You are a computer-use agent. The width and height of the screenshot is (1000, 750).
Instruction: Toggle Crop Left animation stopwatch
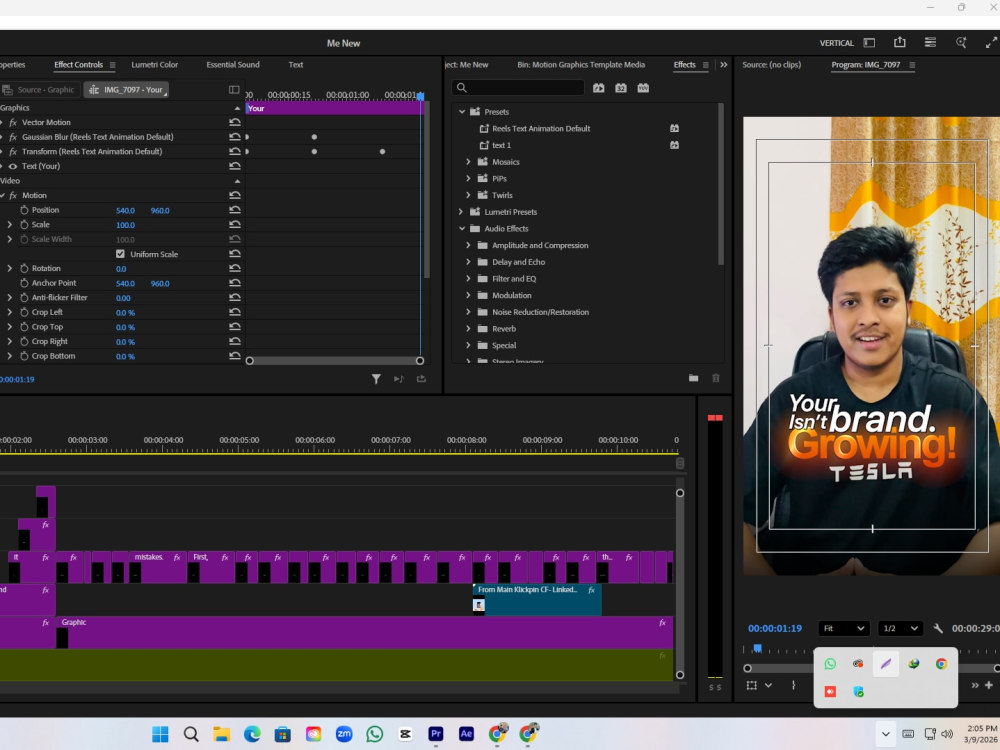[x=24, y=312]
